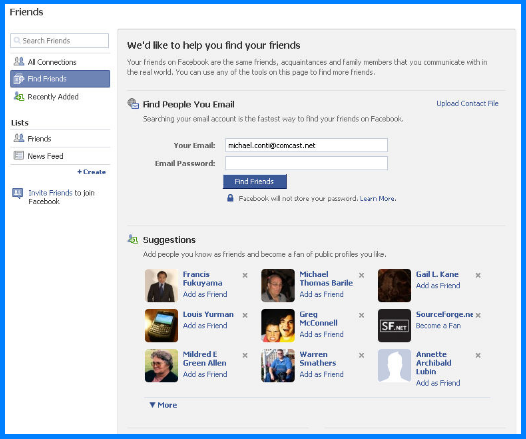Open SourceForge.net name link

(x=444, y=315)
